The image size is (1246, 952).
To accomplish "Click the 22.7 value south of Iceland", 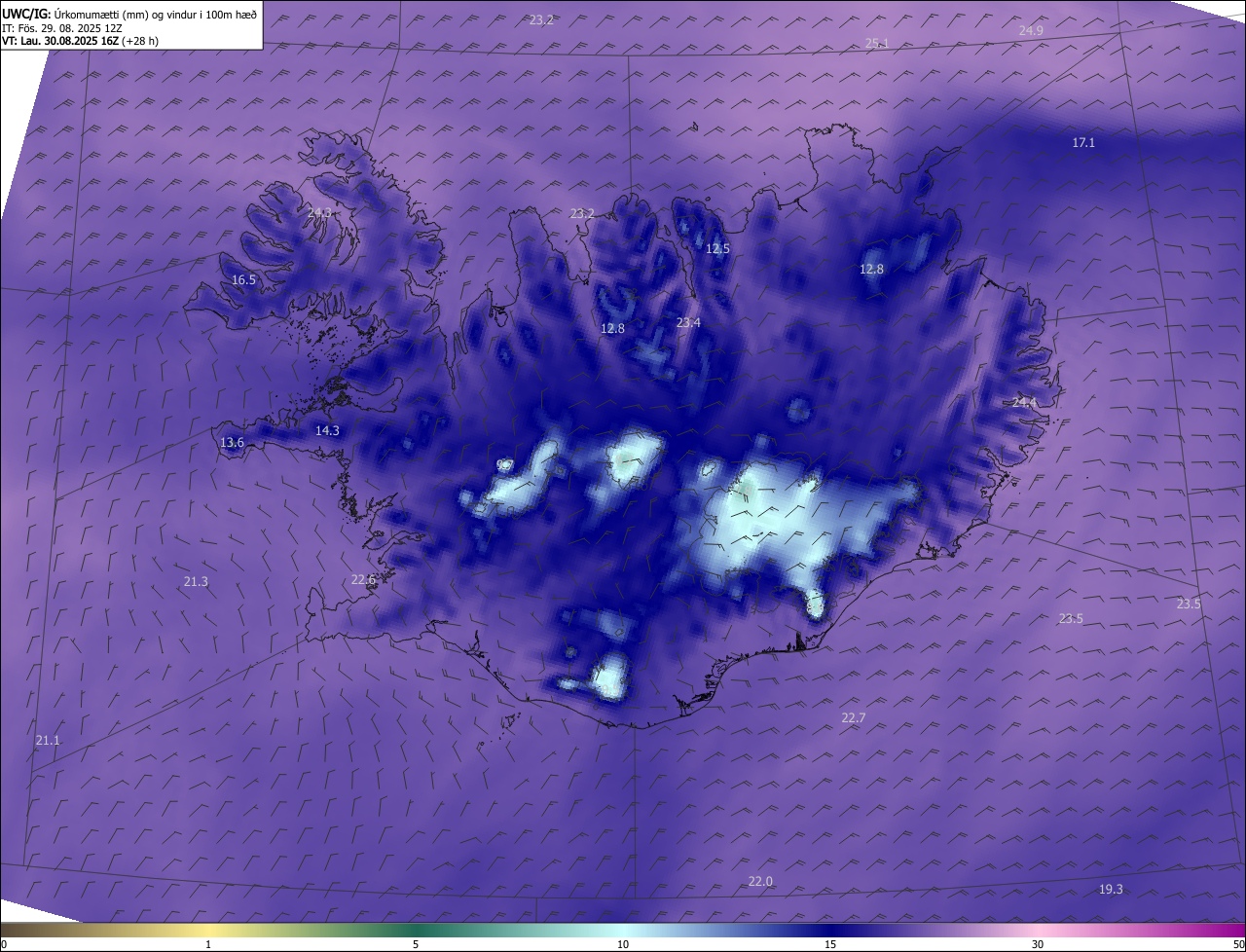I will pos(853,718).
